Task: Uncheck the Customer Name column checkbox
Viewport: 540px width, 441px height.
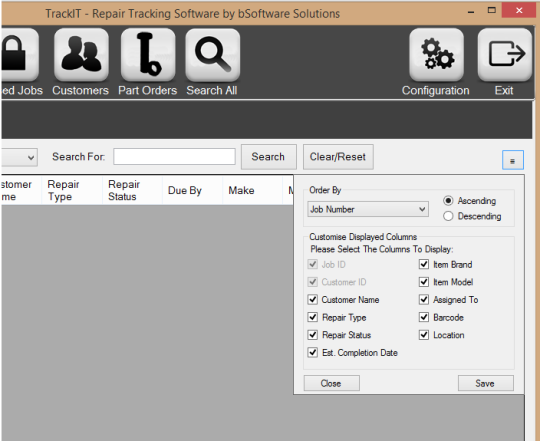Action: [313, 300]
